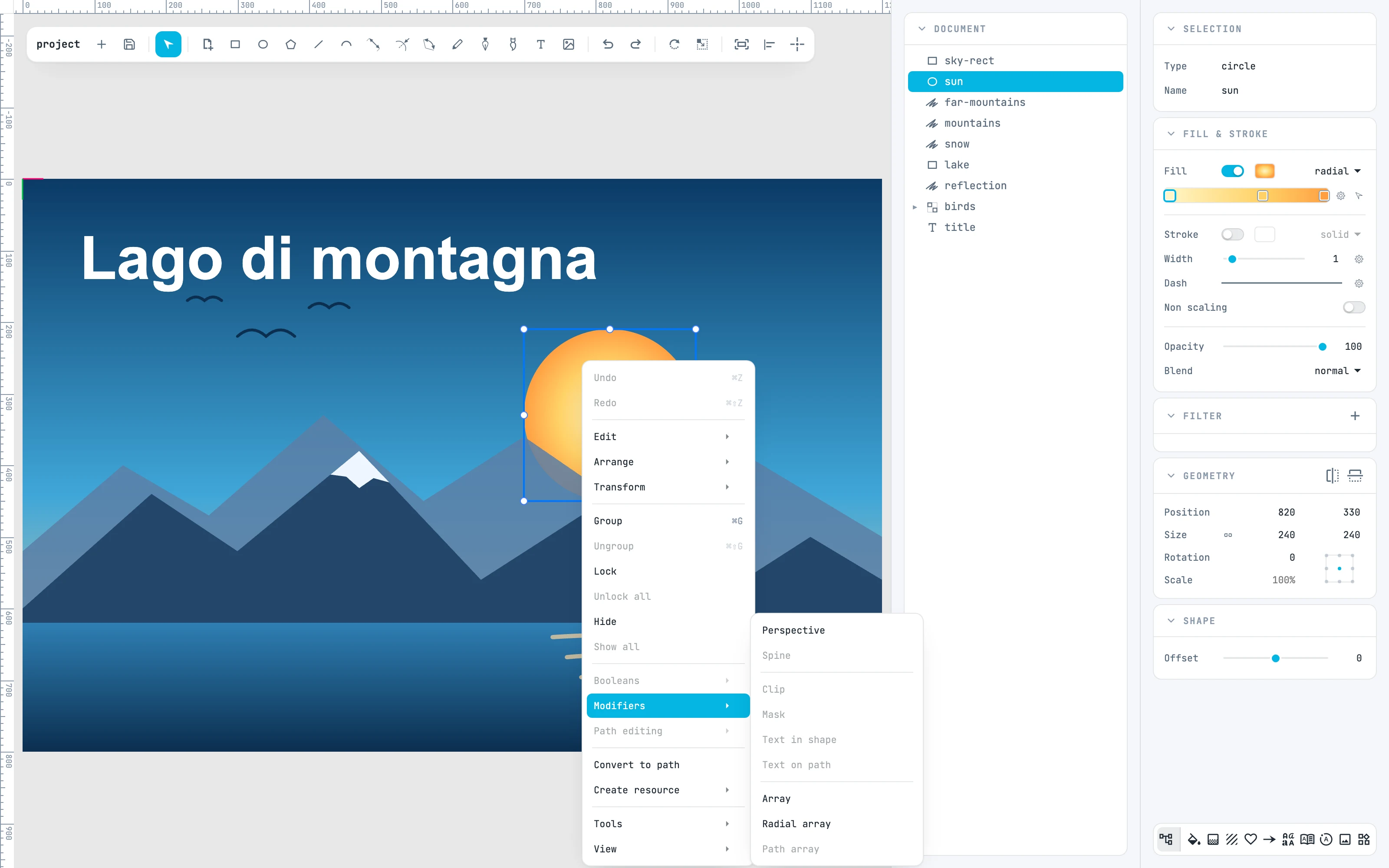Screen dimensions: 1389x868
Task: Click the plus icon next to project
Action: (102, 44)
